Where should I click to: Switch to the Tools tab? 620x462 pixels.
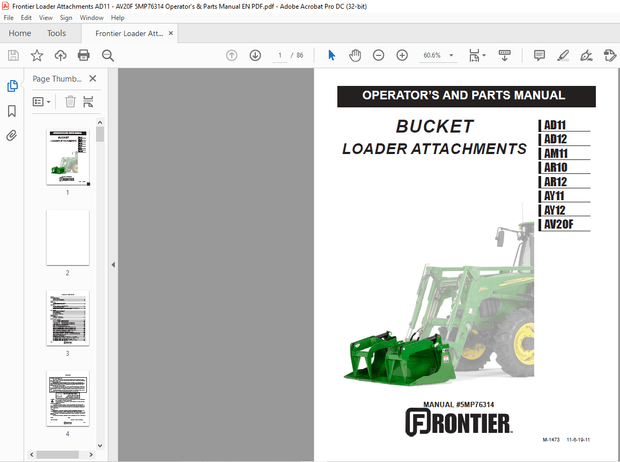coord(57,33)
